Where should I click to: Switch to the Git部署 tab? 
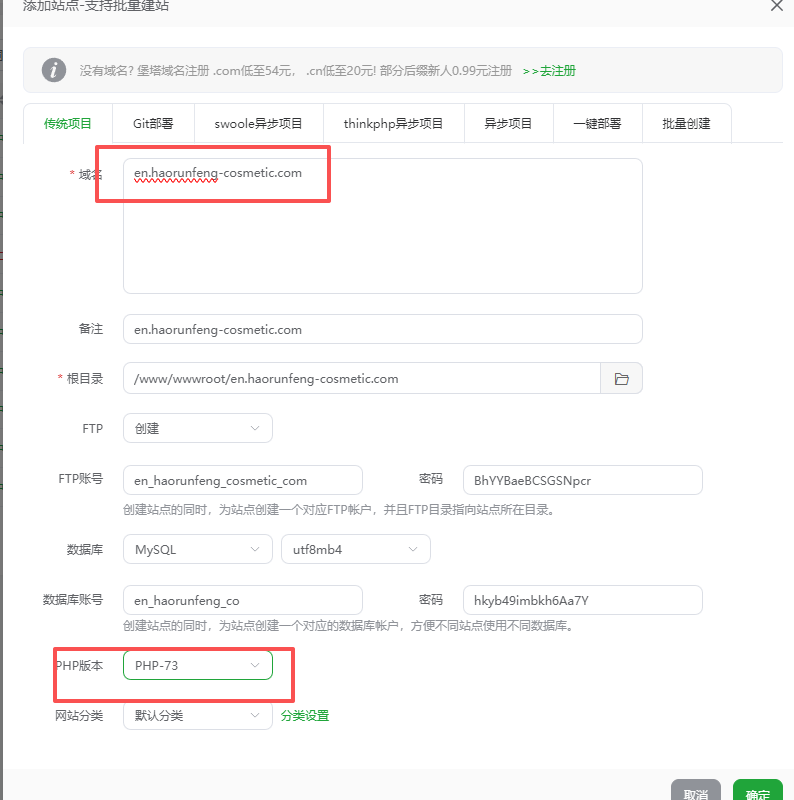[153, 123]
